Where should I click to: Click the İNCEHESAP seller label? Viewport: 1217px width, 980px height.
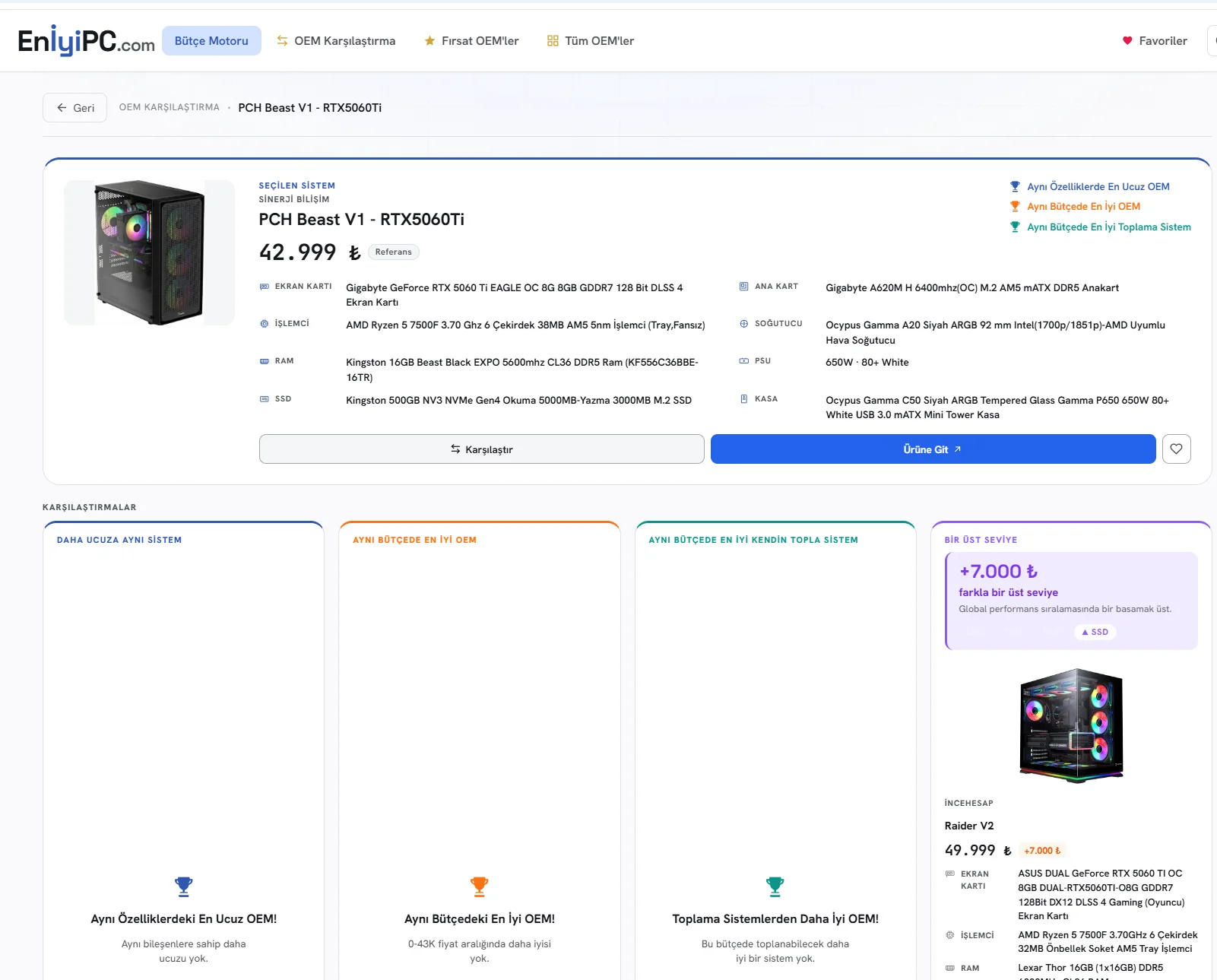[969, 804]
